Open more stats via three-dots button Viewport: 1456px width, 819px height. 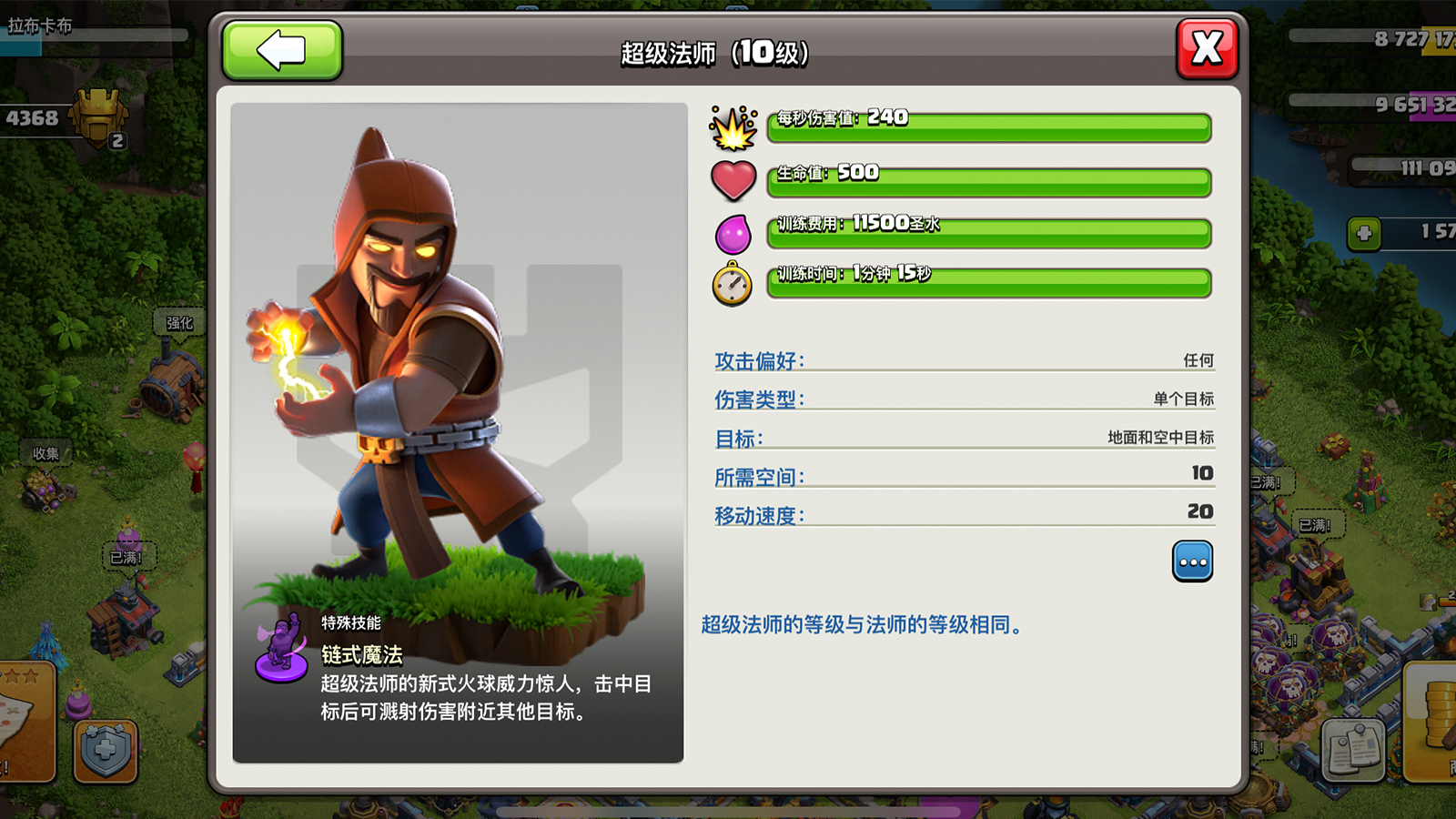pyautogui.click(x=1192, y=561)
